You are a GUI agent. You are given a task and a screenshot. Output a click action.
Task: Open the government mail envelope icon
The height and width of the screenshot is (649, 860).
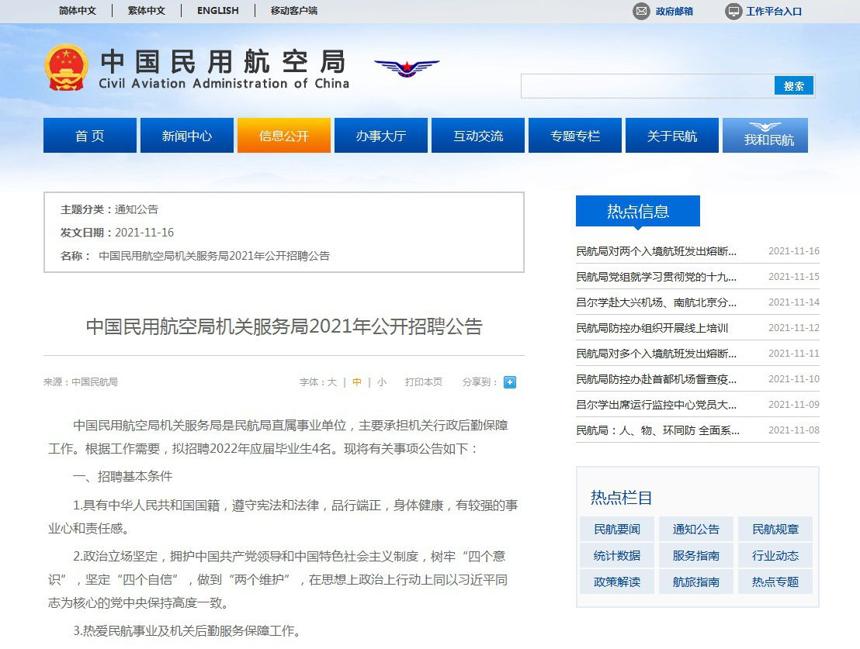[x=641, y=11]
